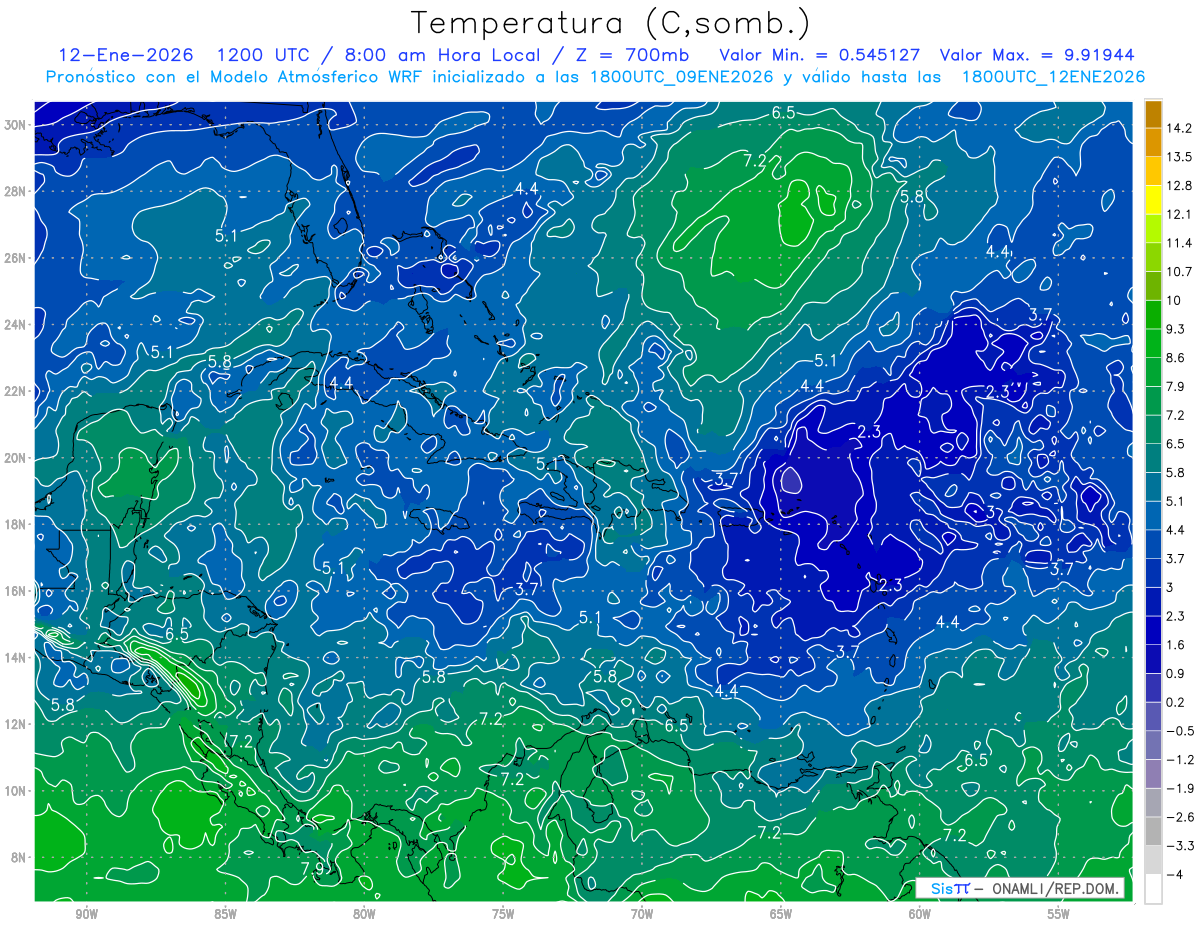
Task: Click the "90W" longitude axis label
Action: coord(86,914)
